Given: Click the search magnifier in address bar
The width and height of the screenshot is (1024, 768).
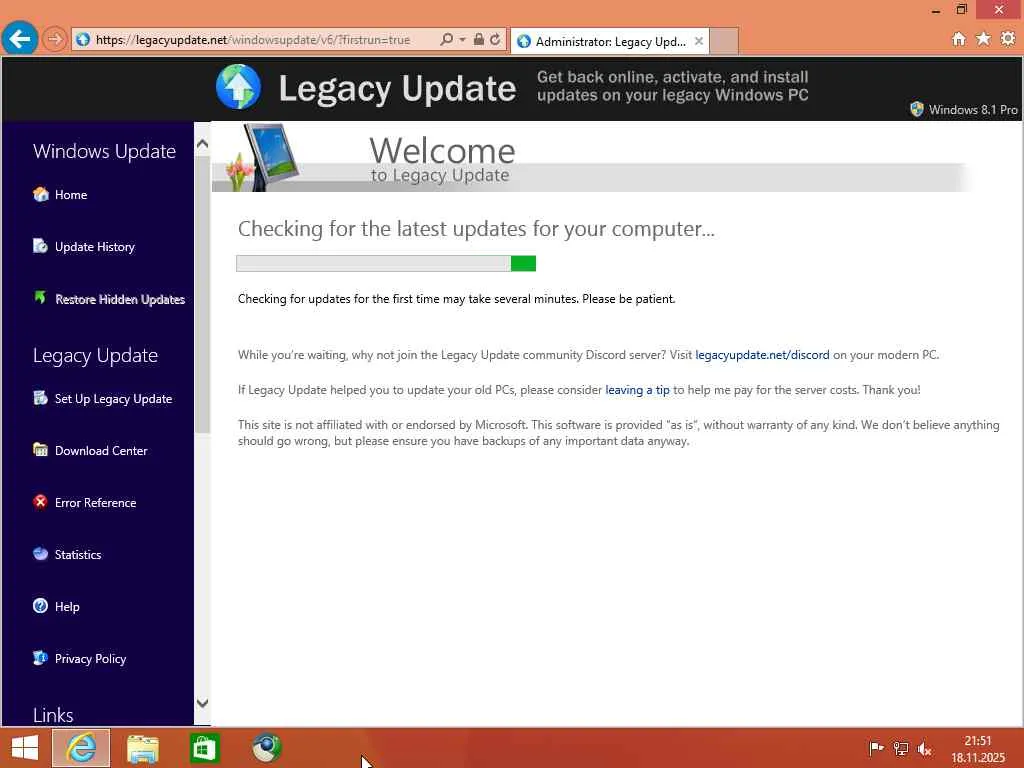Looking at the screenshot, I should 447,39.
